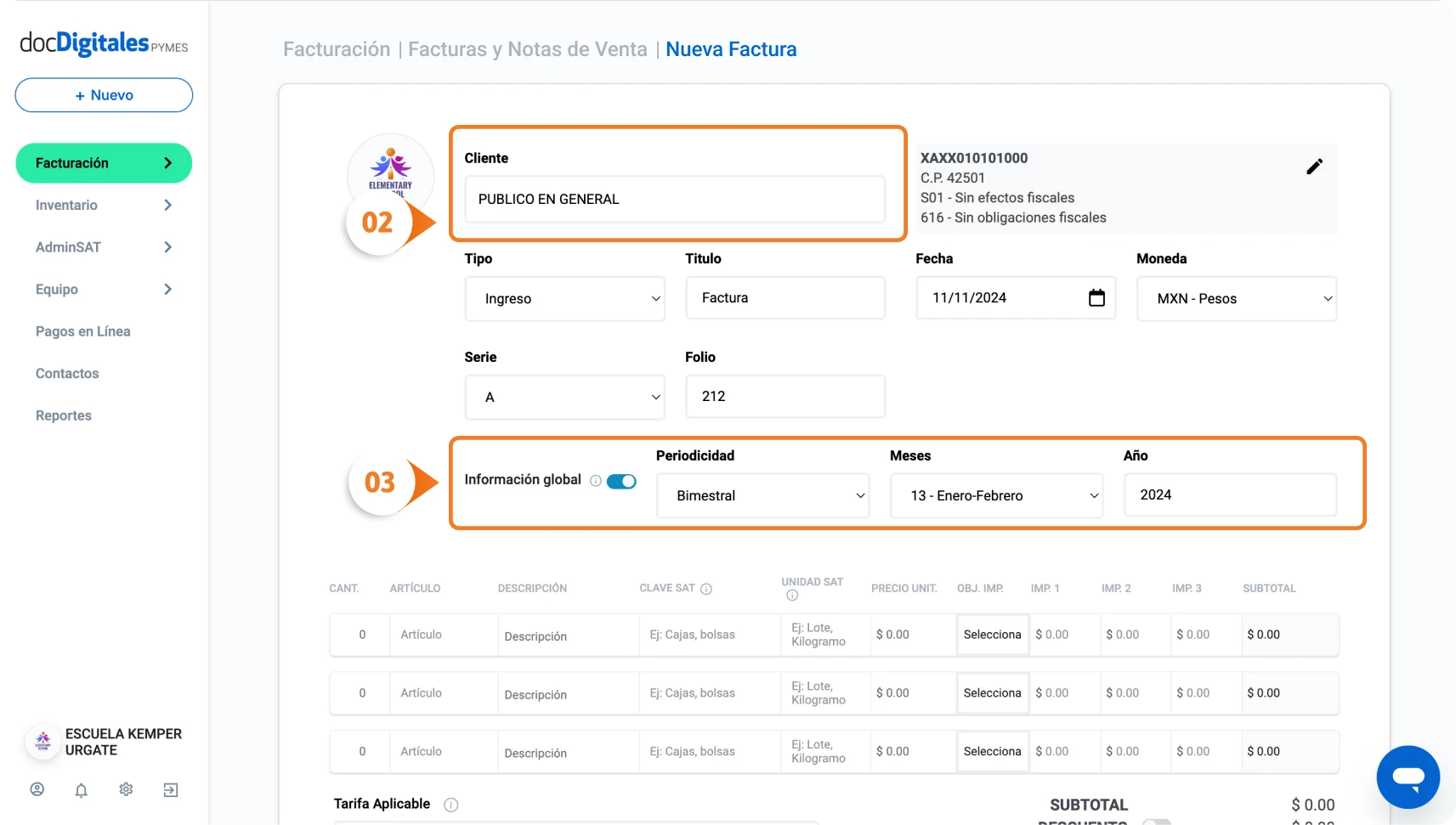1456x825 pixels.
Task: Toggle the DESCUENTO switch
Action: click(x=1157, y=821)
